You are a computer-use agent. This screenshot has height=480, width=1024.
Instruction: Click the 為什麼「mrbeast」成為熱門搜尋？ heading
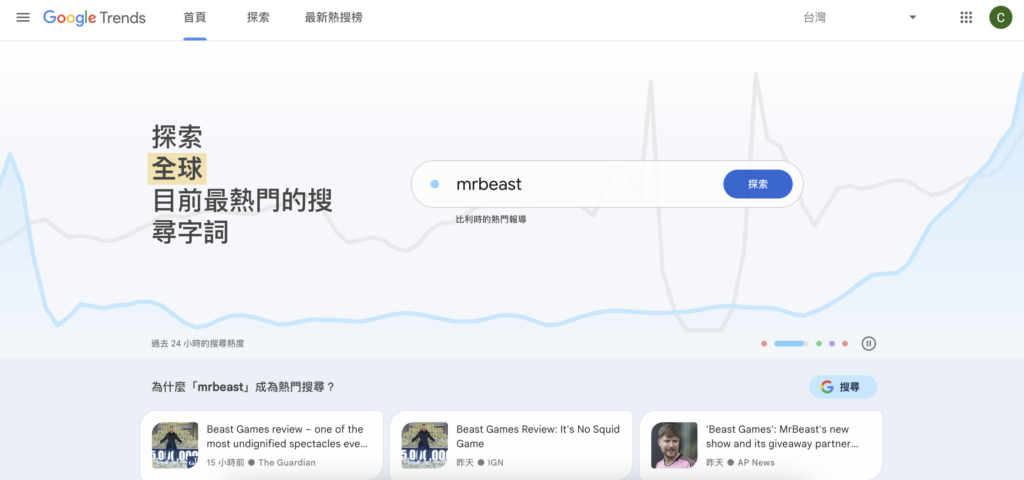tap(243, 387)
